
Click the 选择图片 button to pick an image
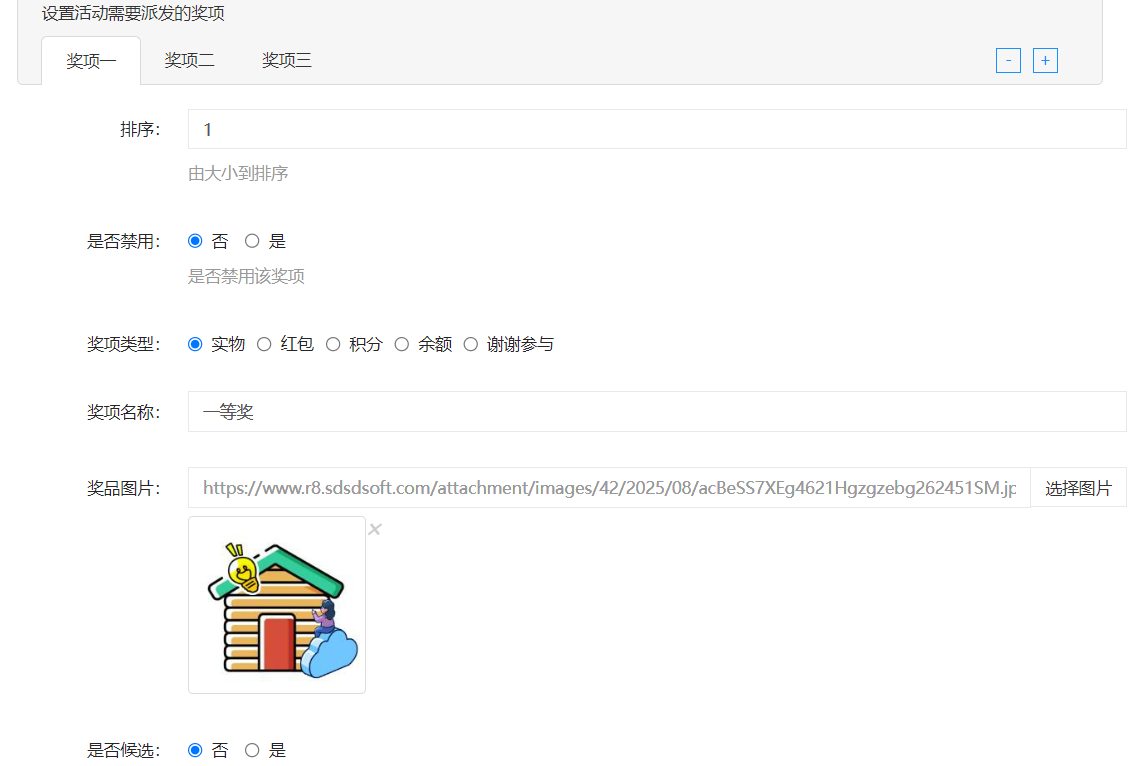1078,487
